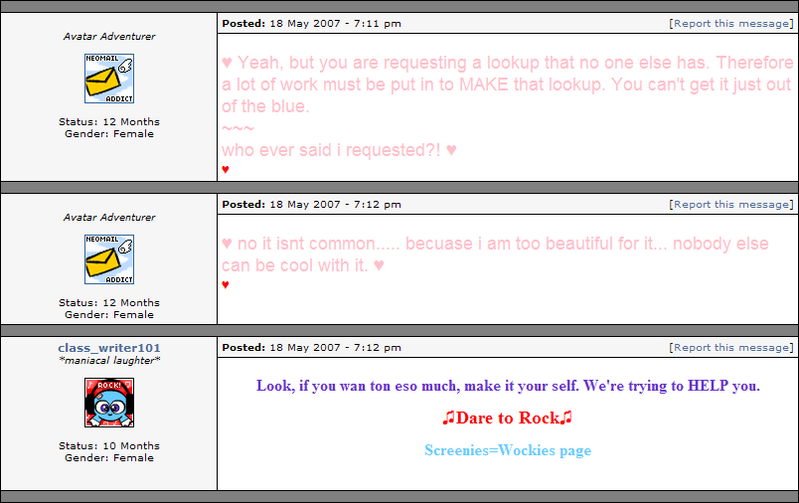Open class_writer101's user profile
799x503 pixels.
tap(109, 347)
